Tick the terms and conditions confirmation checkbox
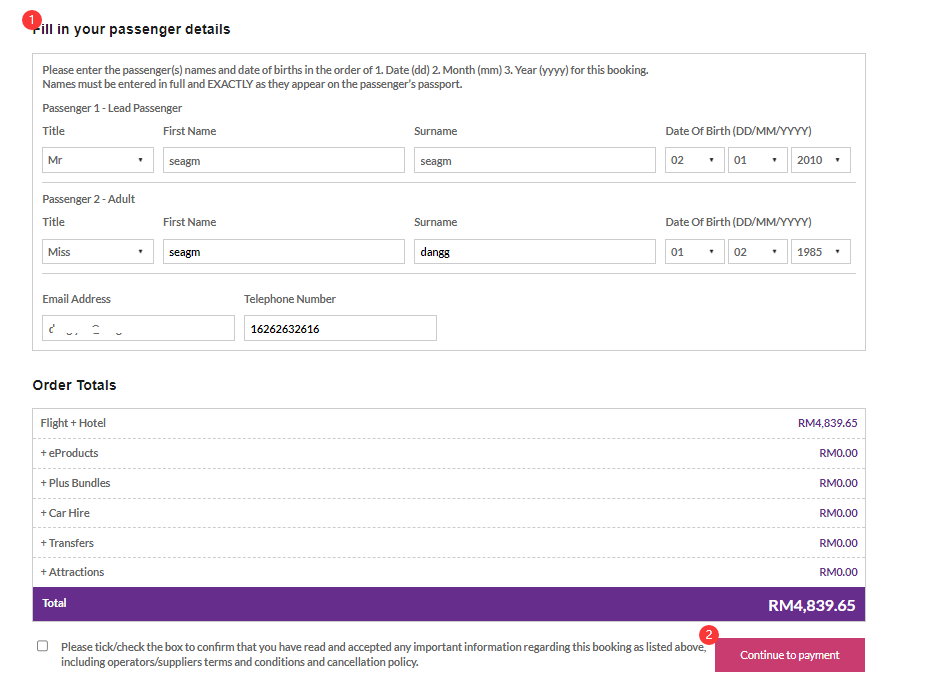Image resolution: width=934 pixels, height=675 pixels. click(42, 646)
